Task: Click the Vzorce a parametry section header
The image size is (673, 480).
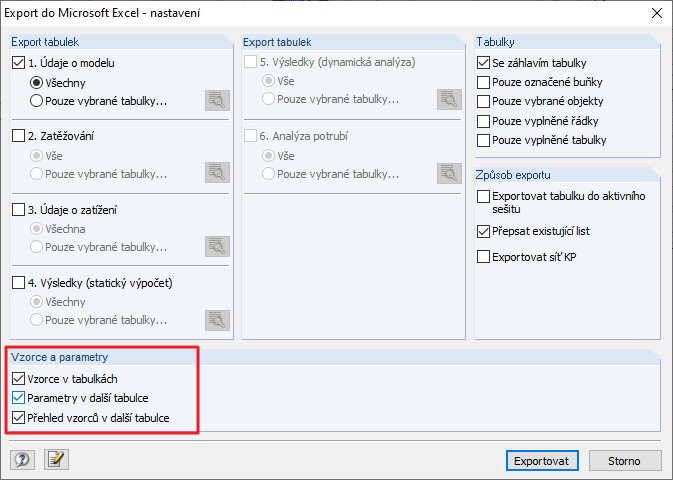Action: point(60,357)
